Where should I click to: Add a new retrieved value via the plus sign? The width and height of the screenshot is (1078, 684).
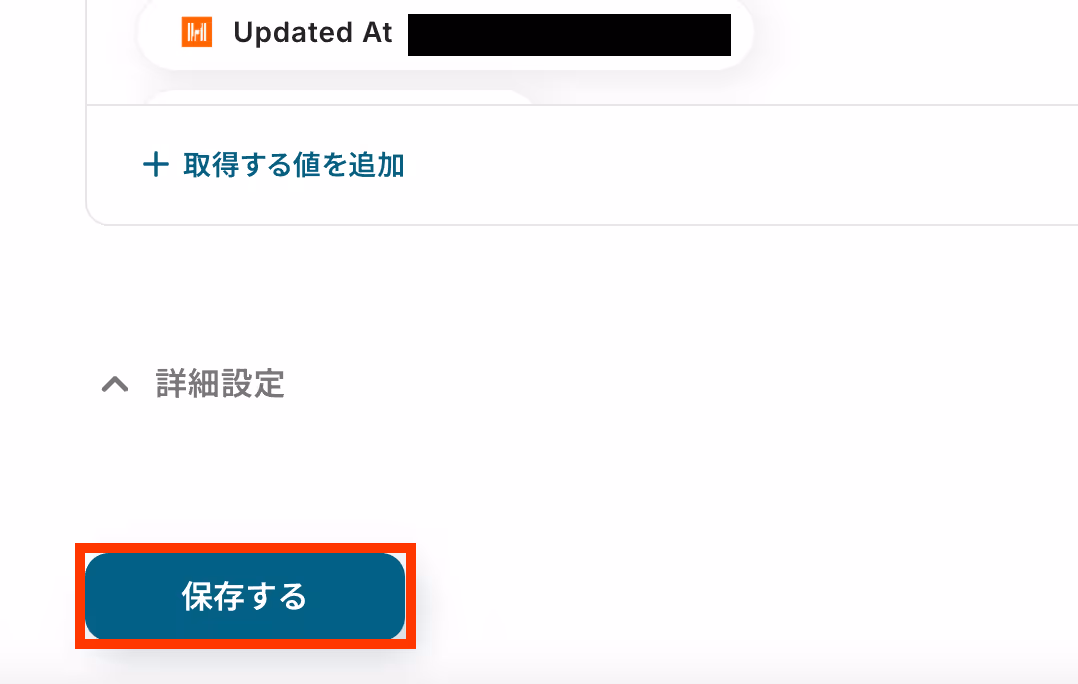click(155, 165)
